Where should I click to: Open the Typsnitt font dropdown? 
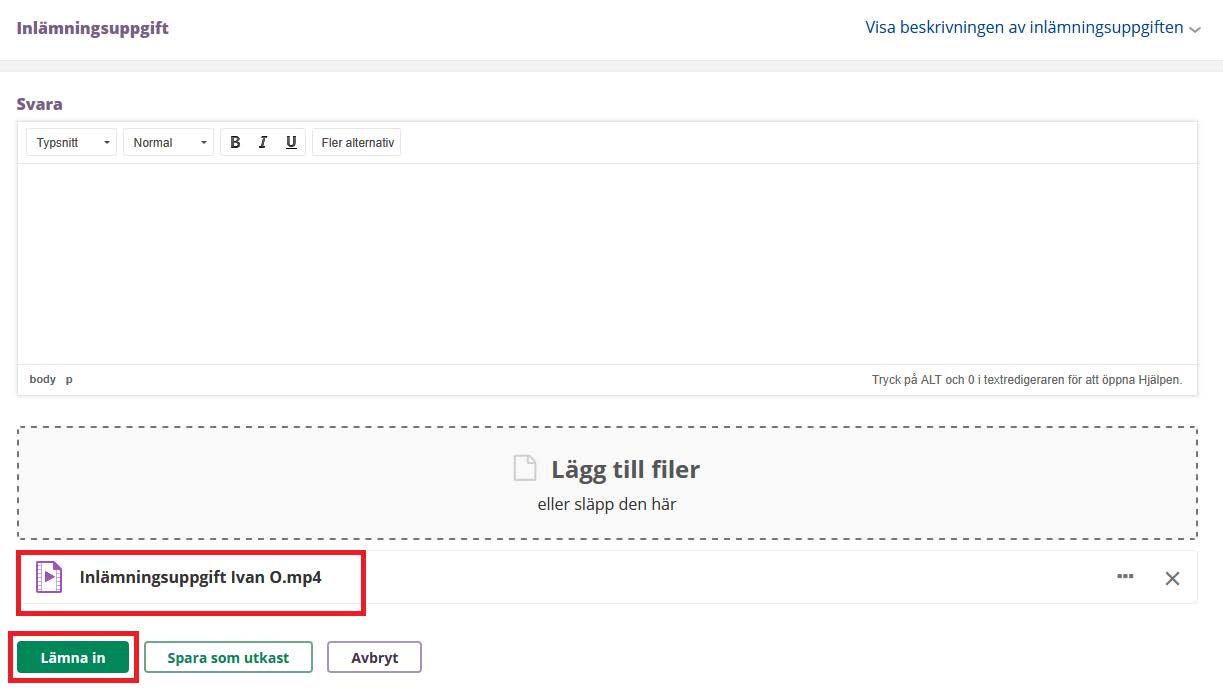71,143
